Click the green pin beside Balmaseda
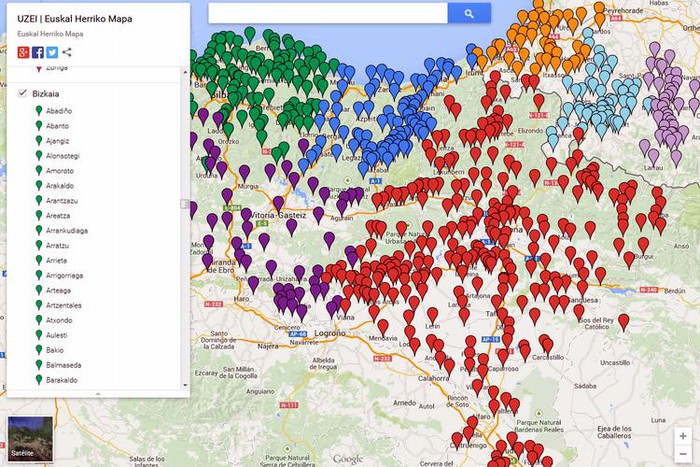Image resolution: width=700 pixels, height=467 pixels. tap(39, 365)
